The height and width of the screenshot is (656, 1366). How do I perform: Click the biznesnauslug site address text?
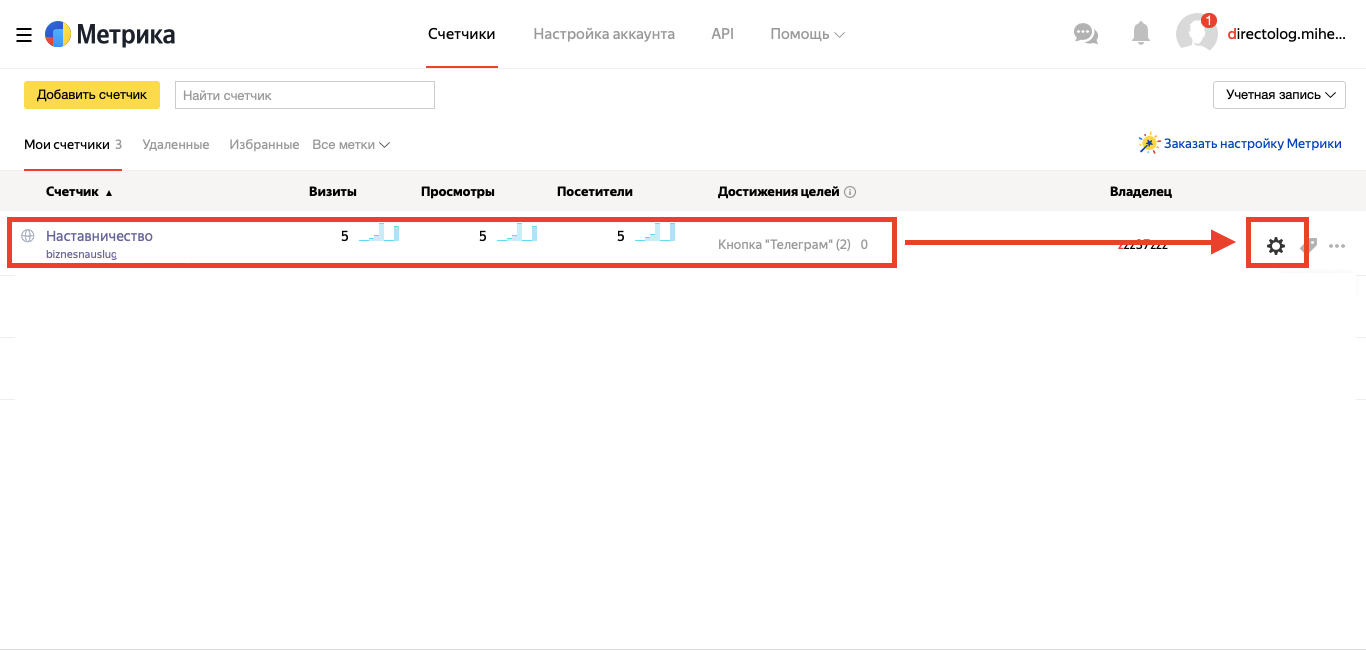81,254
